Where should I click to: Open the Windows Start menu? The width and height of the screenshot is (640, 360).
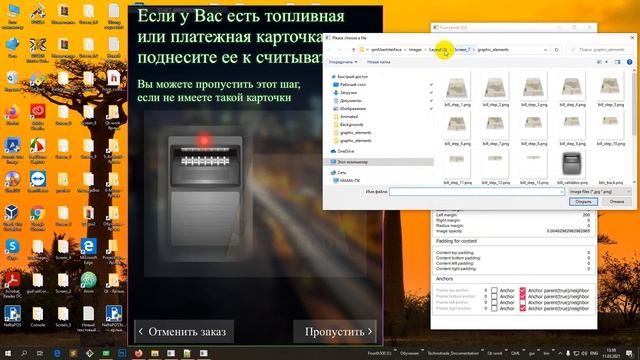pos(8,353)
